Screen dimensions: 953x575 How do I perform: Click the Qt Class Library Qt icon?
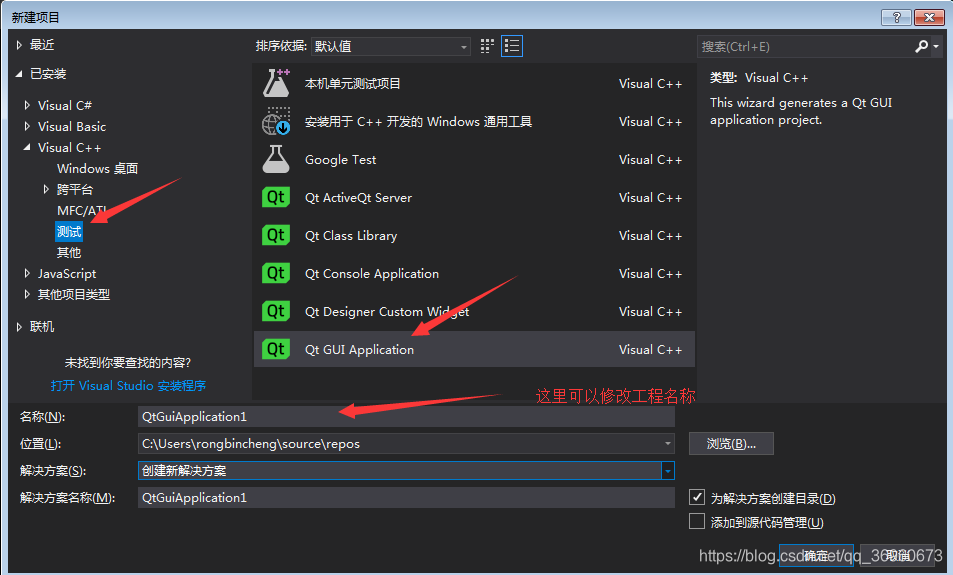pyautogui.click(x=276, y=235)
